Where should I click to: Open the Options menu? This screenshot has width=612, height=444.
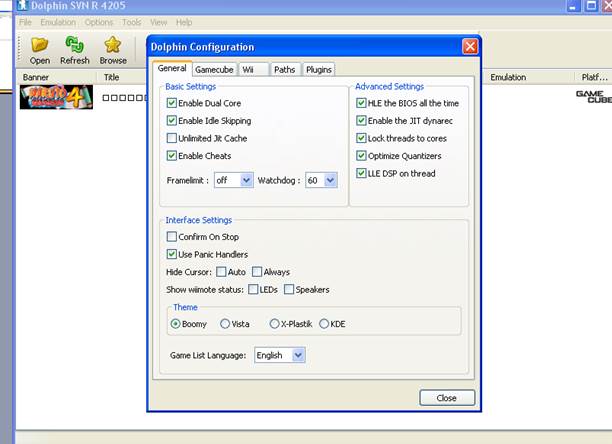pyautogui.click(x=99, y=22)
